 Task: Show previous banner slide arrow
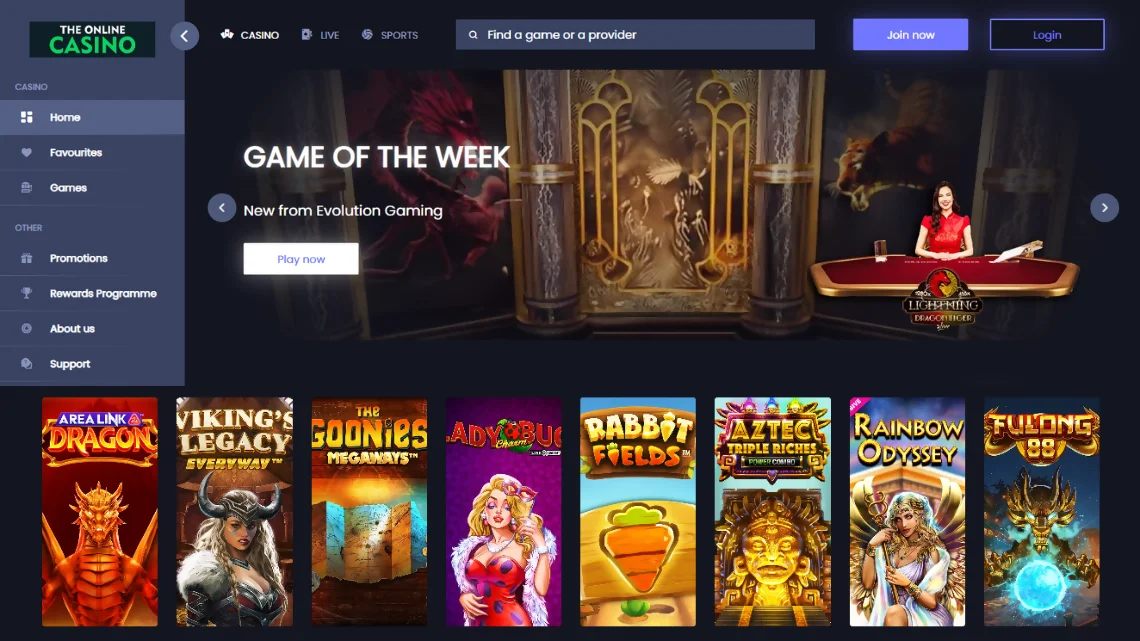(x=222, y=208)
